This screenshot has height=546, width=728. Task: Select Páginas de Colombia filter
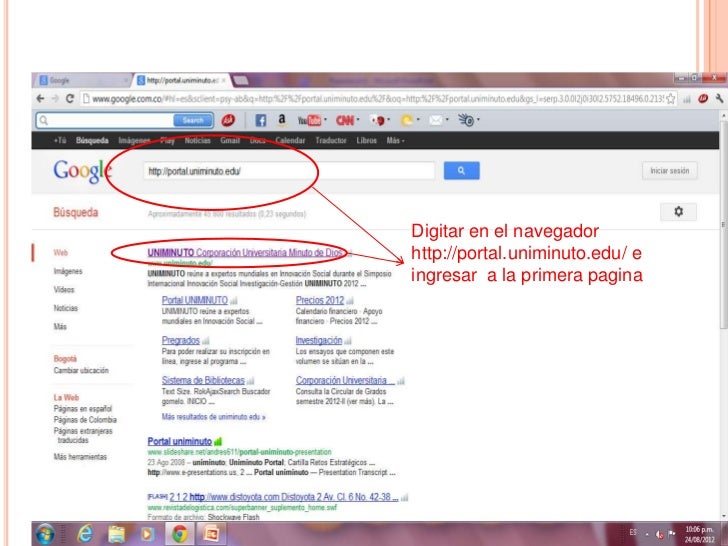tap(85, 420)
